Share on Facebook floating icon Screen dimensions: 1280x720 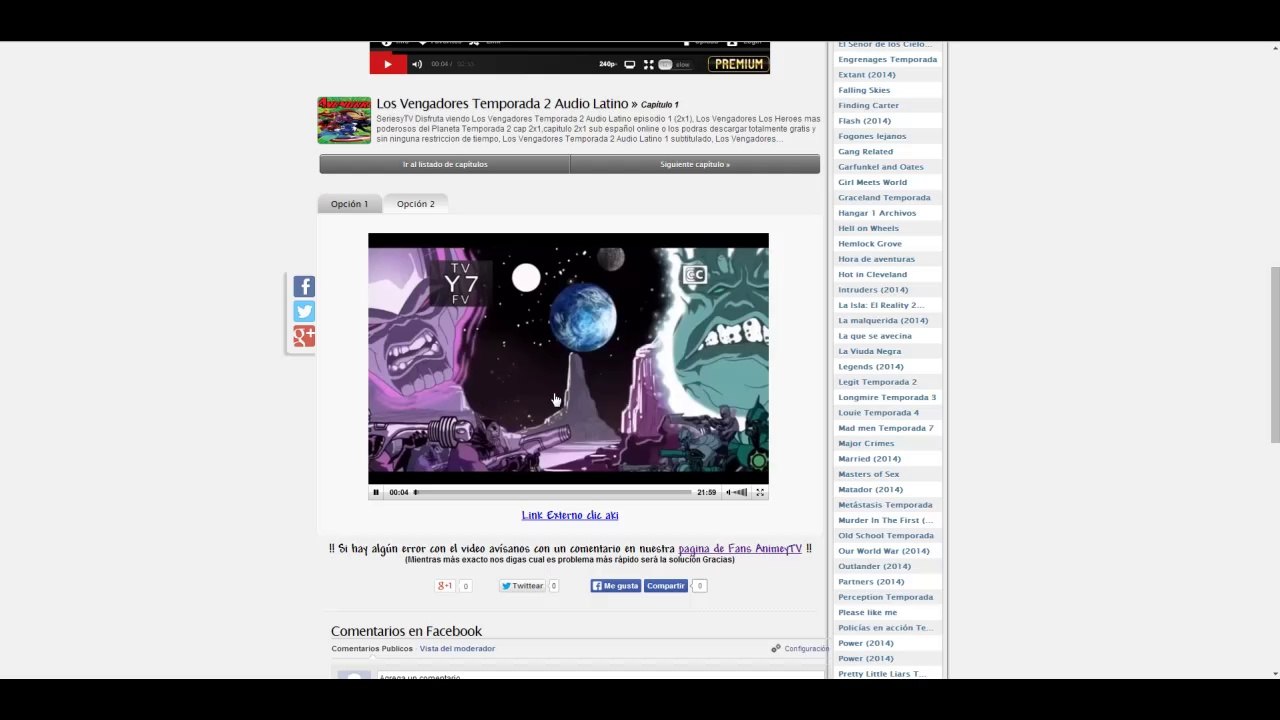tap(304, 287)
